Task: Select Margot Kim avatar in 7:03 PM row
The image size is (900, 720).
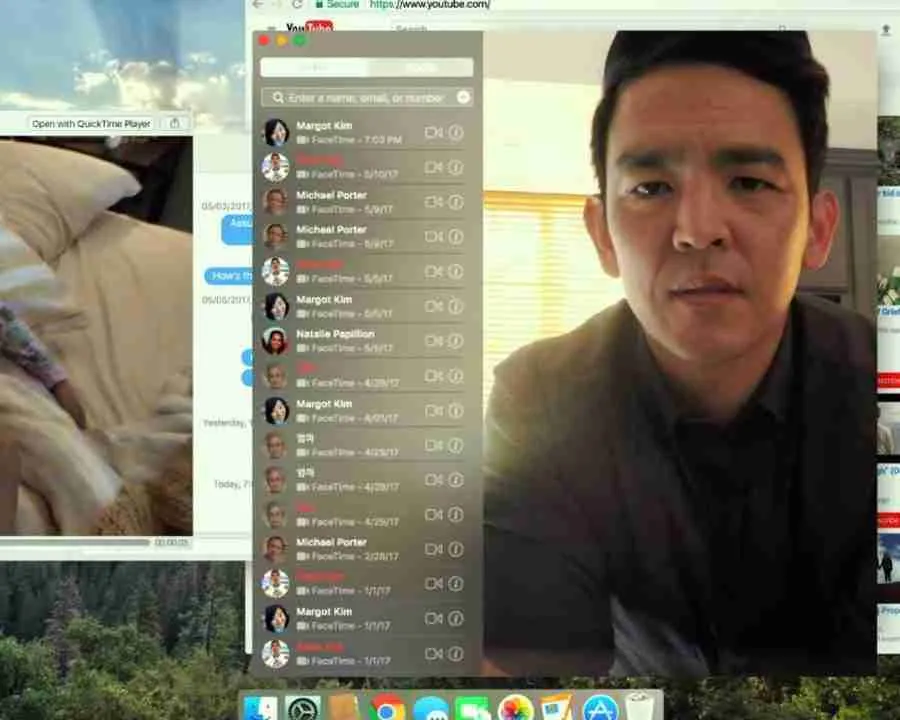Action: tap(276, 133)
